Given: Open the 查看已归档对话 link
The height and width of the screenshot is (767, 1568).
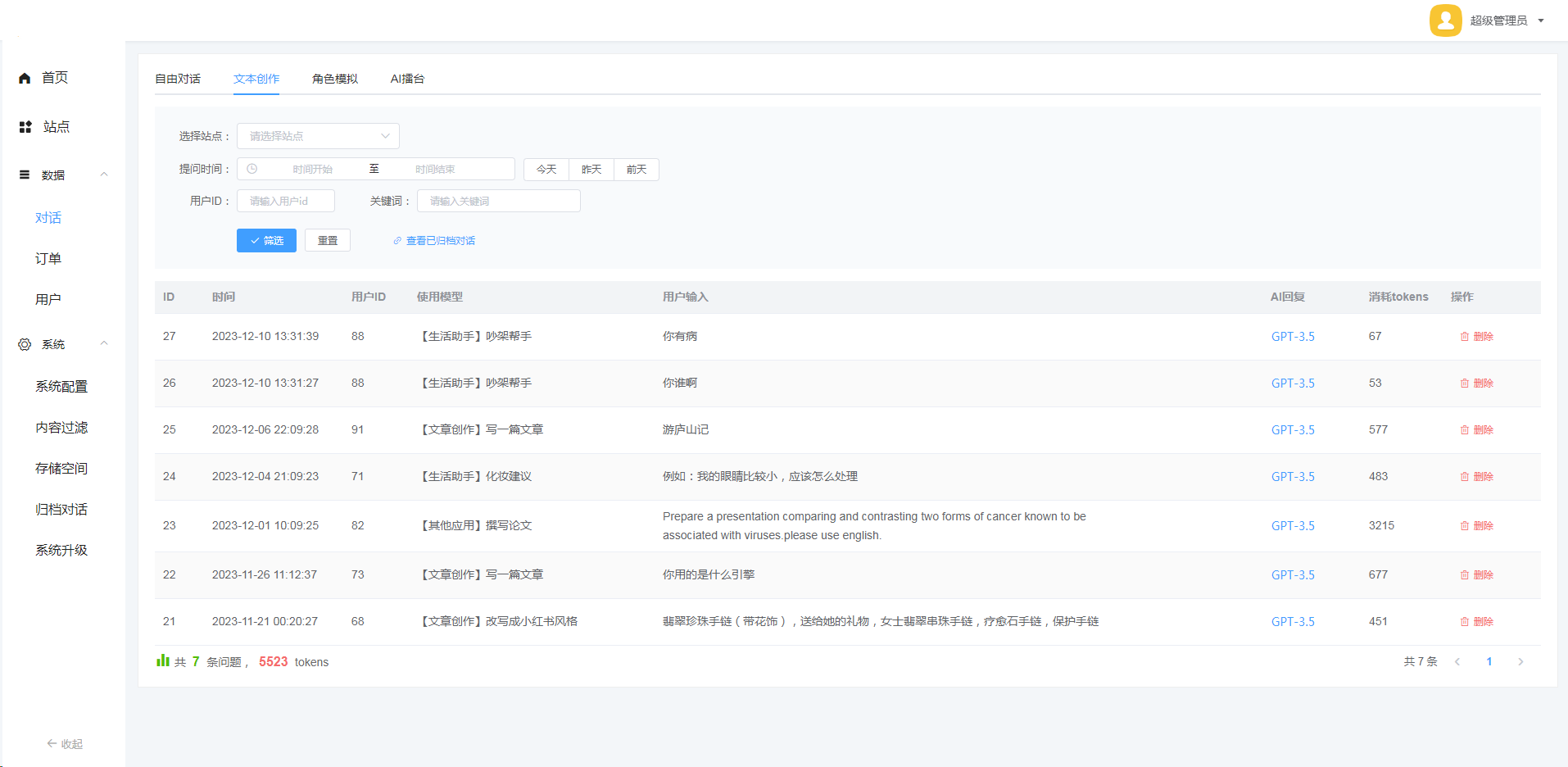Looking at the screenshot, I should [441, 241].
